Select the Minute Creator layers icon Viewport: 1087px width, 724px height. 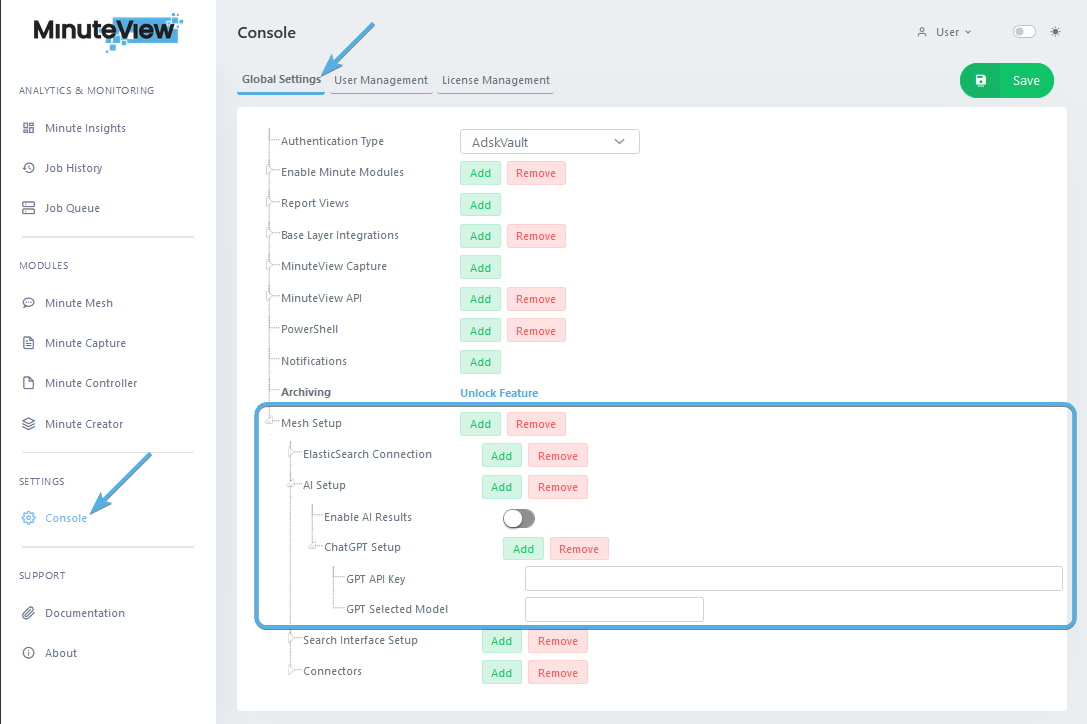point(29,424)
